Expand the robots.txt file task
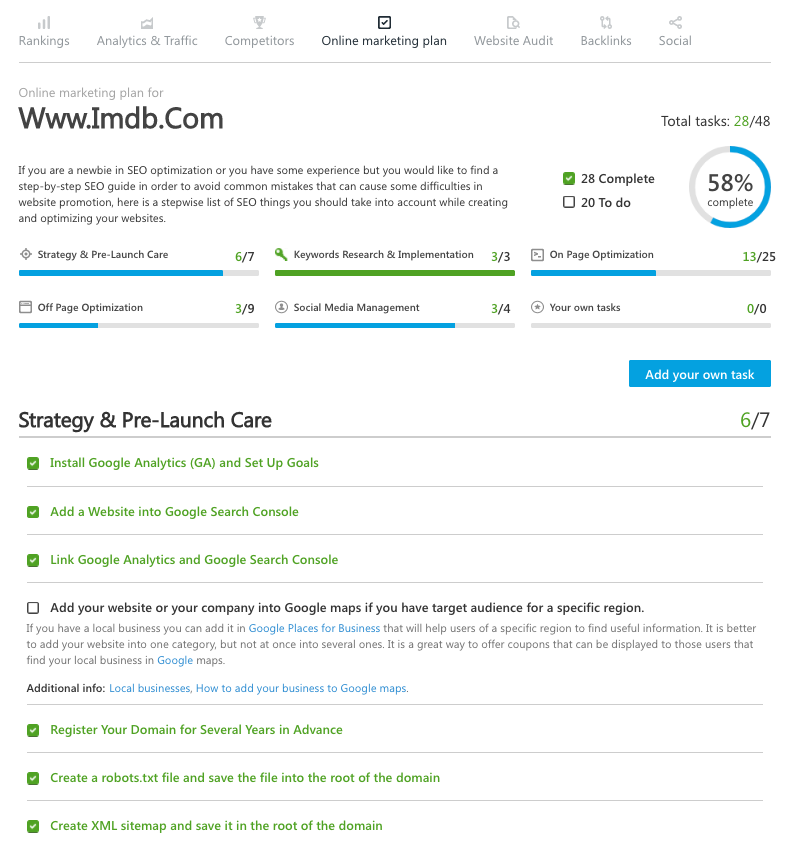Image resolution: width=786 pixels, height=848 pixels. click(245, 778)
